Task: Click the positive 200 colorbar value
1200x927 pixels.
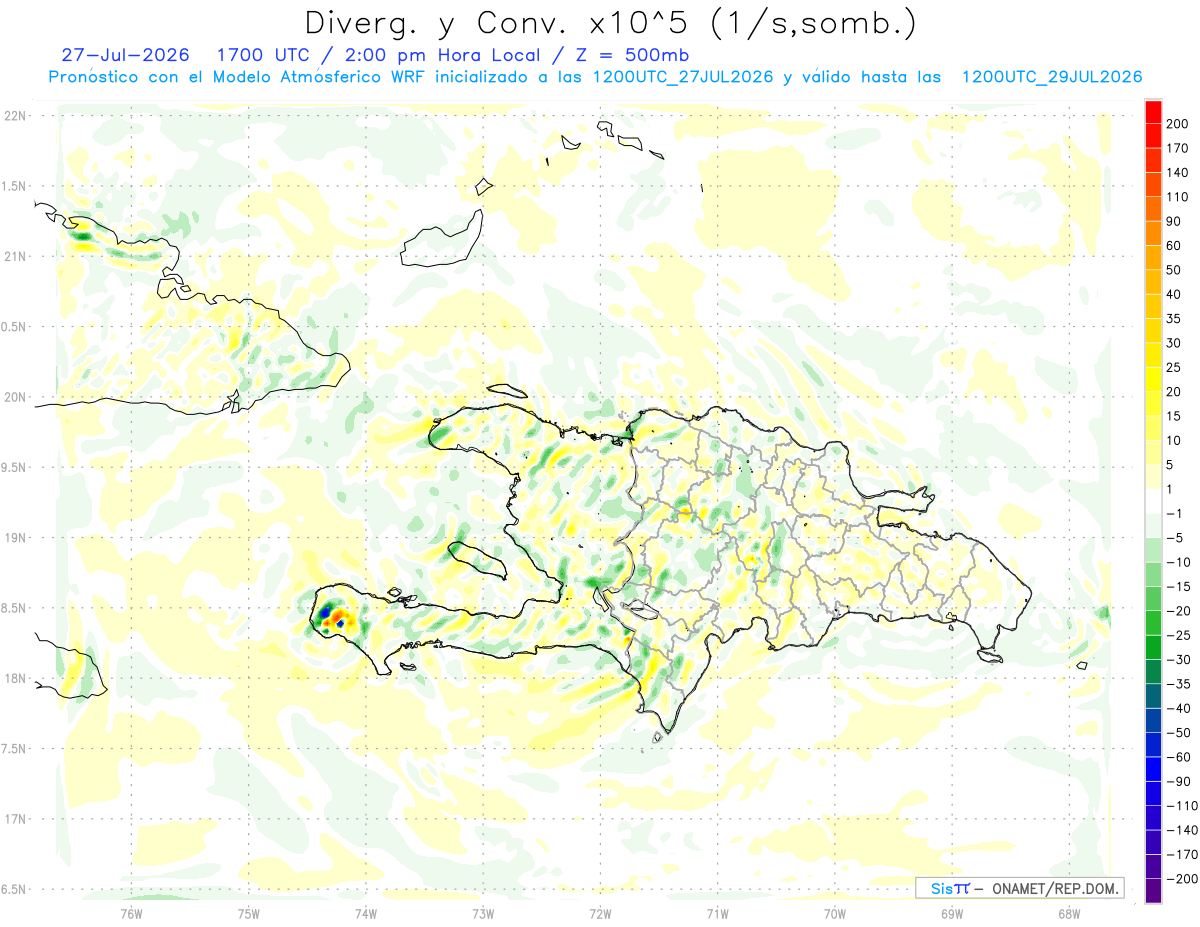Action: 1177,124
